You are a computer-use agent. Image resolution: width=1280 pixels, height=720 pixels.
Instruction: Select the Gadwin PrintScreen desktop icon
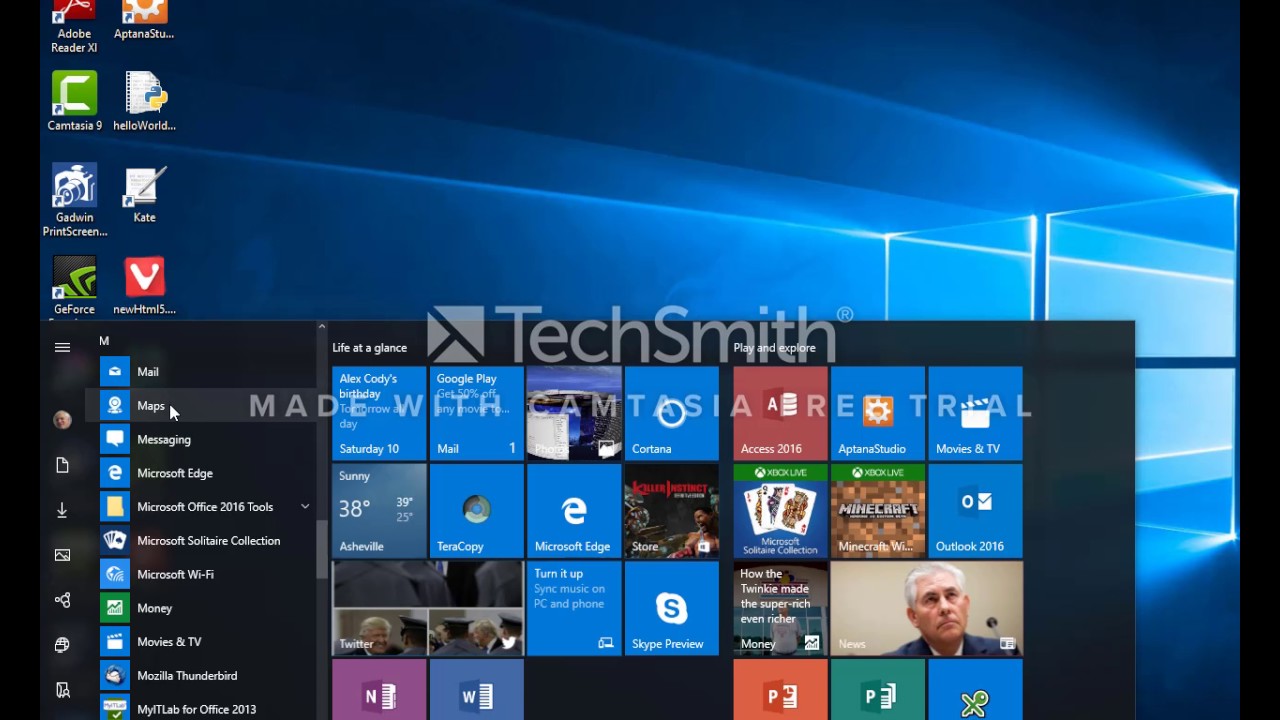74,200
